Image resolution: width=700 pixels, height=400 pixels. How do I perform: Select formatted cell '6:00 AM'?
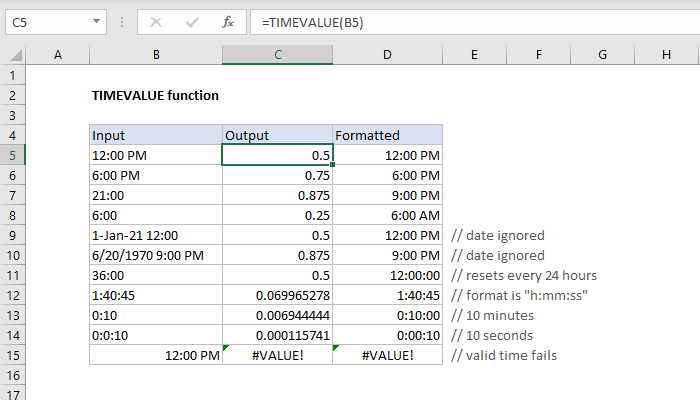coord(388,216)
